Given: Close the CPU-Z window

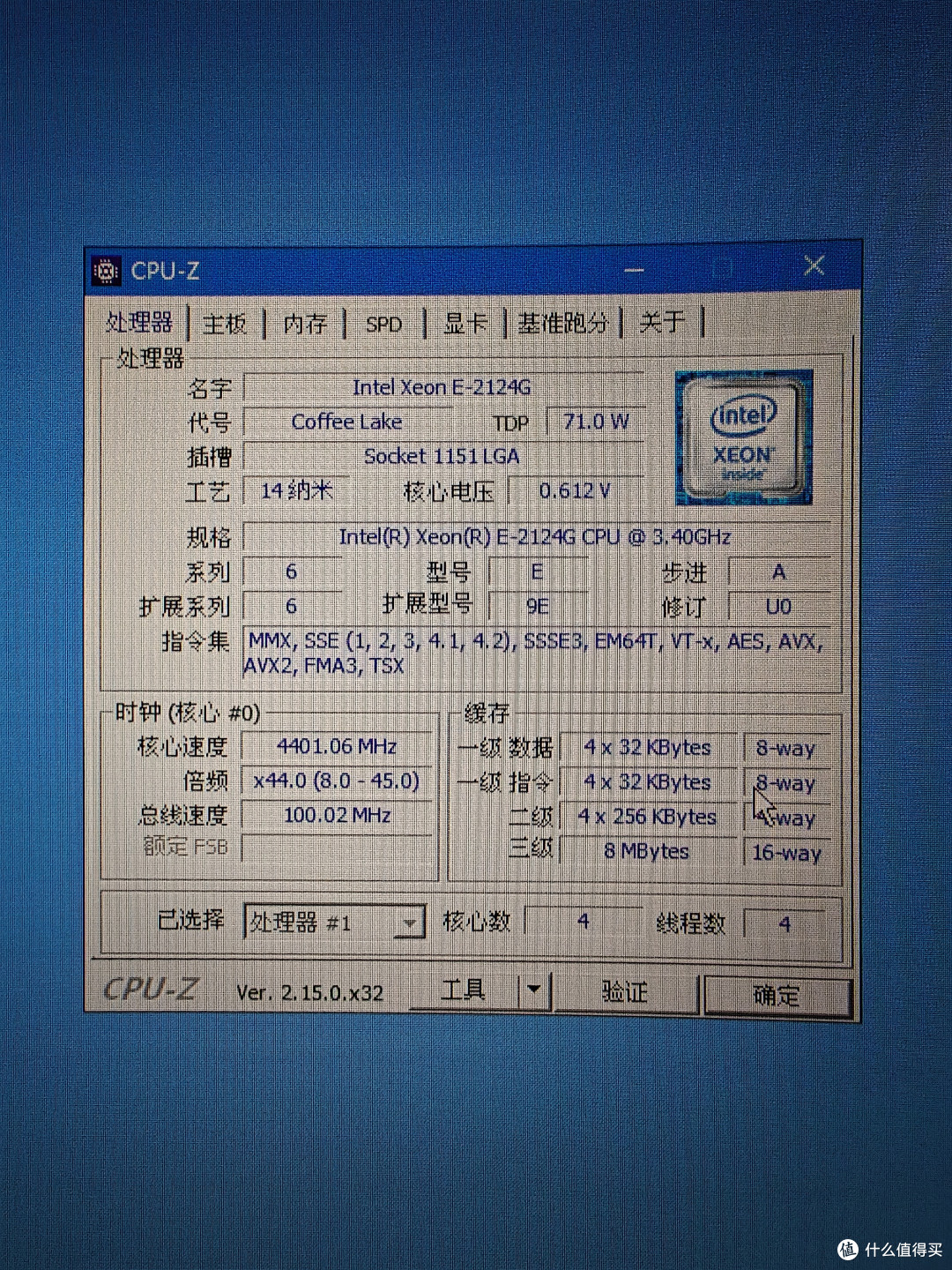Looking at the screenshot, I should tap(814, 265).
